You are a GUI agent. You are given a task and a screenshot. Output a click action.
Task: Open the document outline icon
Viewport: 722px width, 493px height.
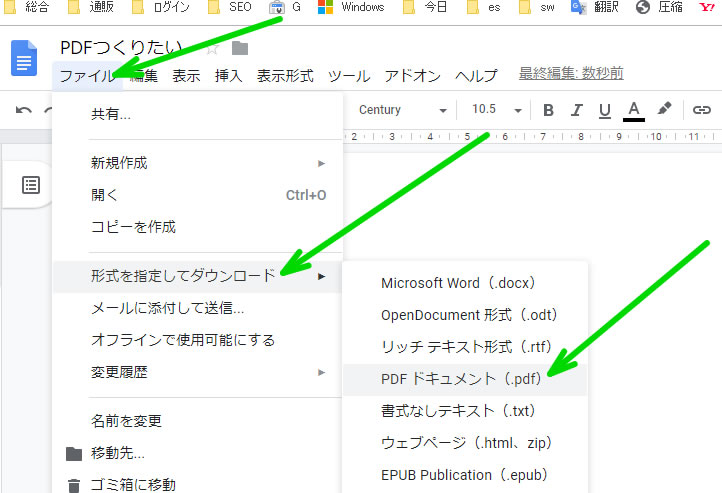tap(31, 185)
